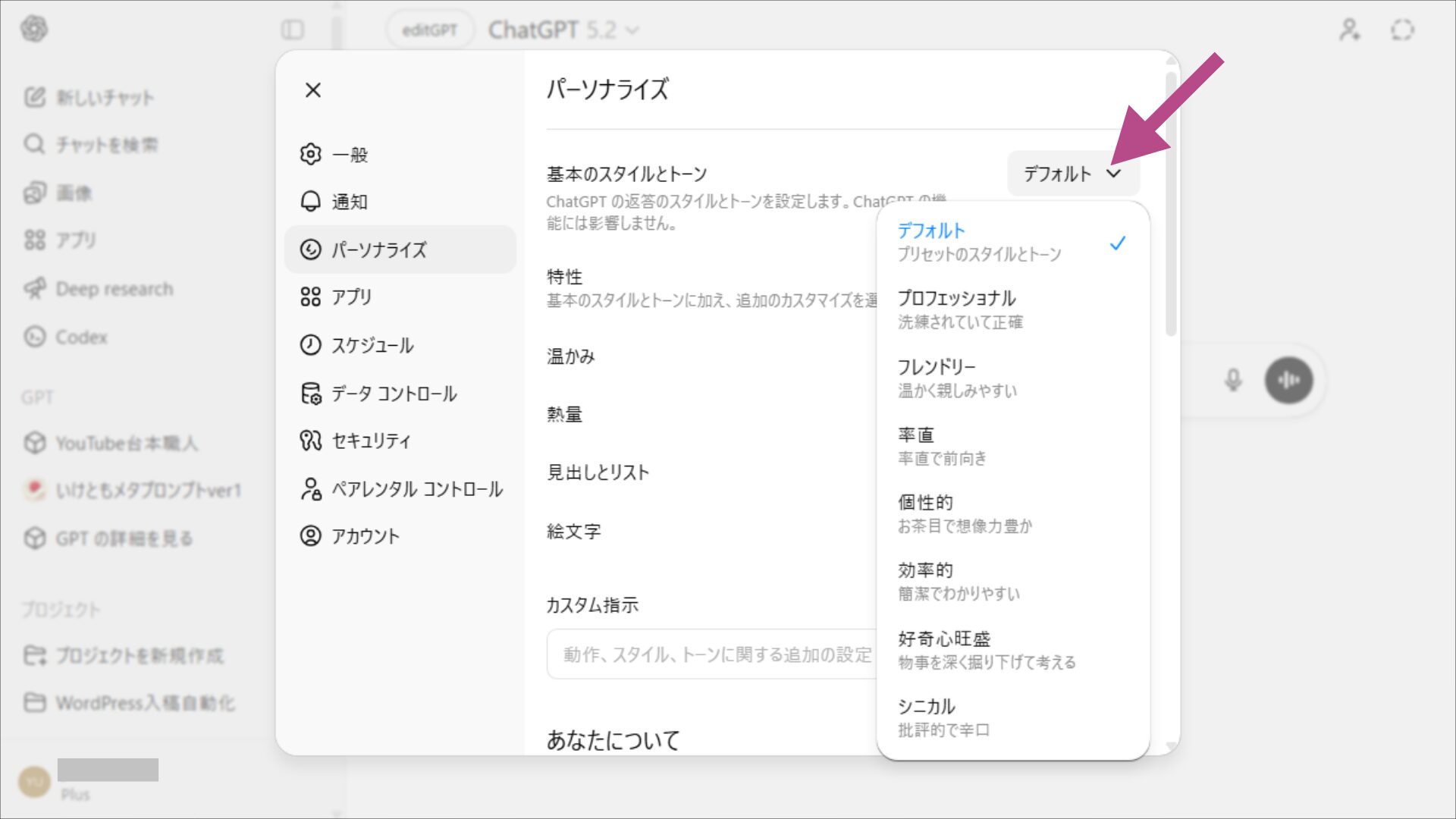Open the profile icon at top right
This screenshot has width=1456, height=819.
[1349, 30]
